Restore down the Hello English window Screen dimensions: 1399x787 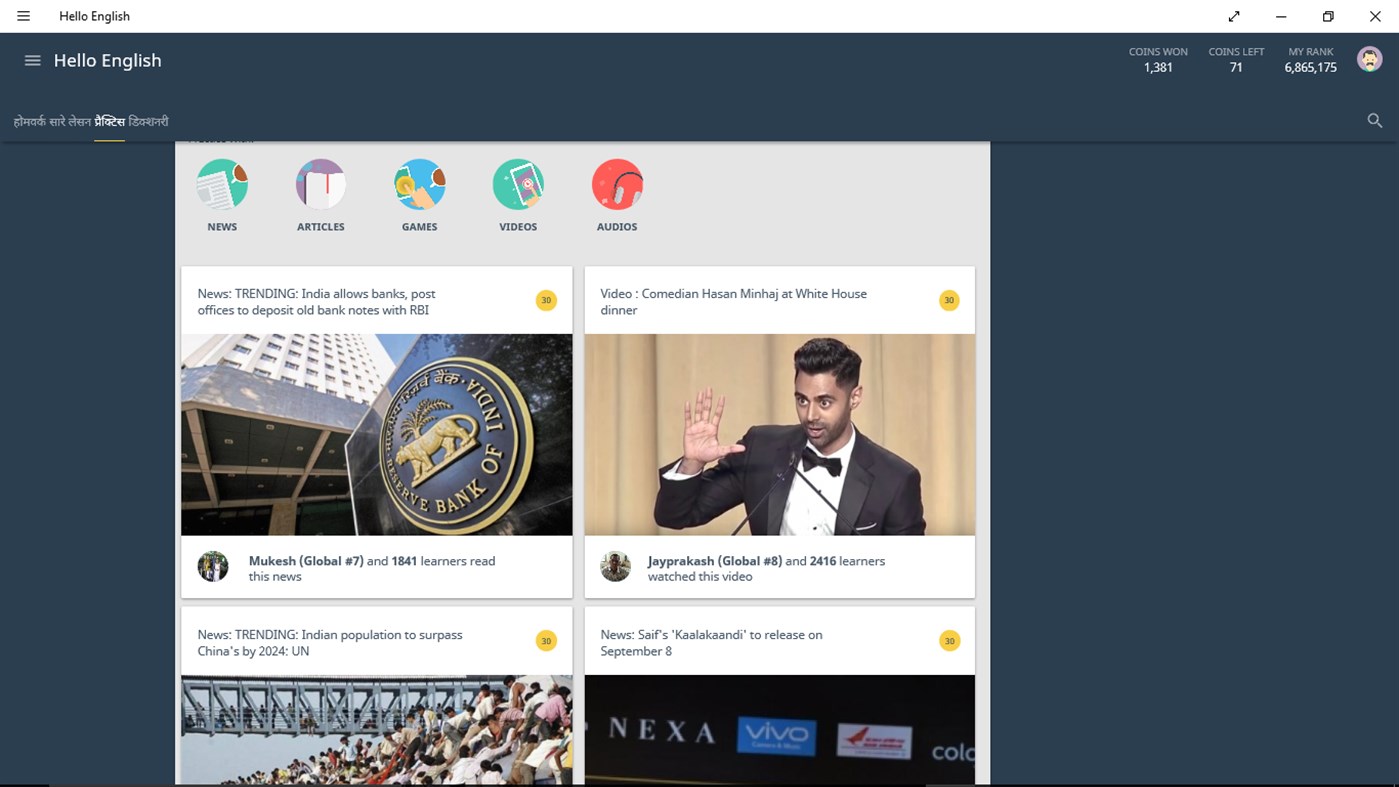click(x=1328, y=16)
